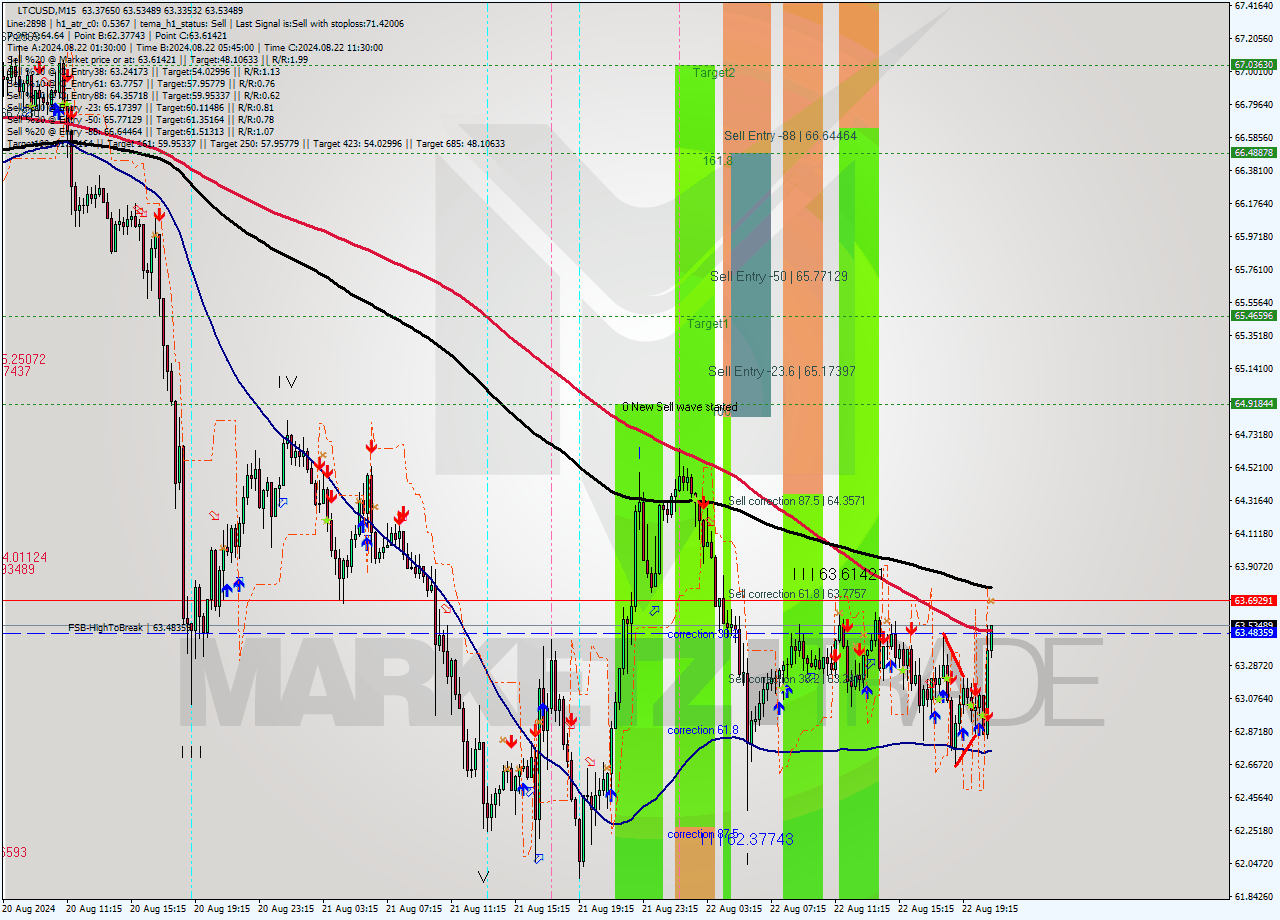Click '21 Aug 03:15' on the time axis

350,909
